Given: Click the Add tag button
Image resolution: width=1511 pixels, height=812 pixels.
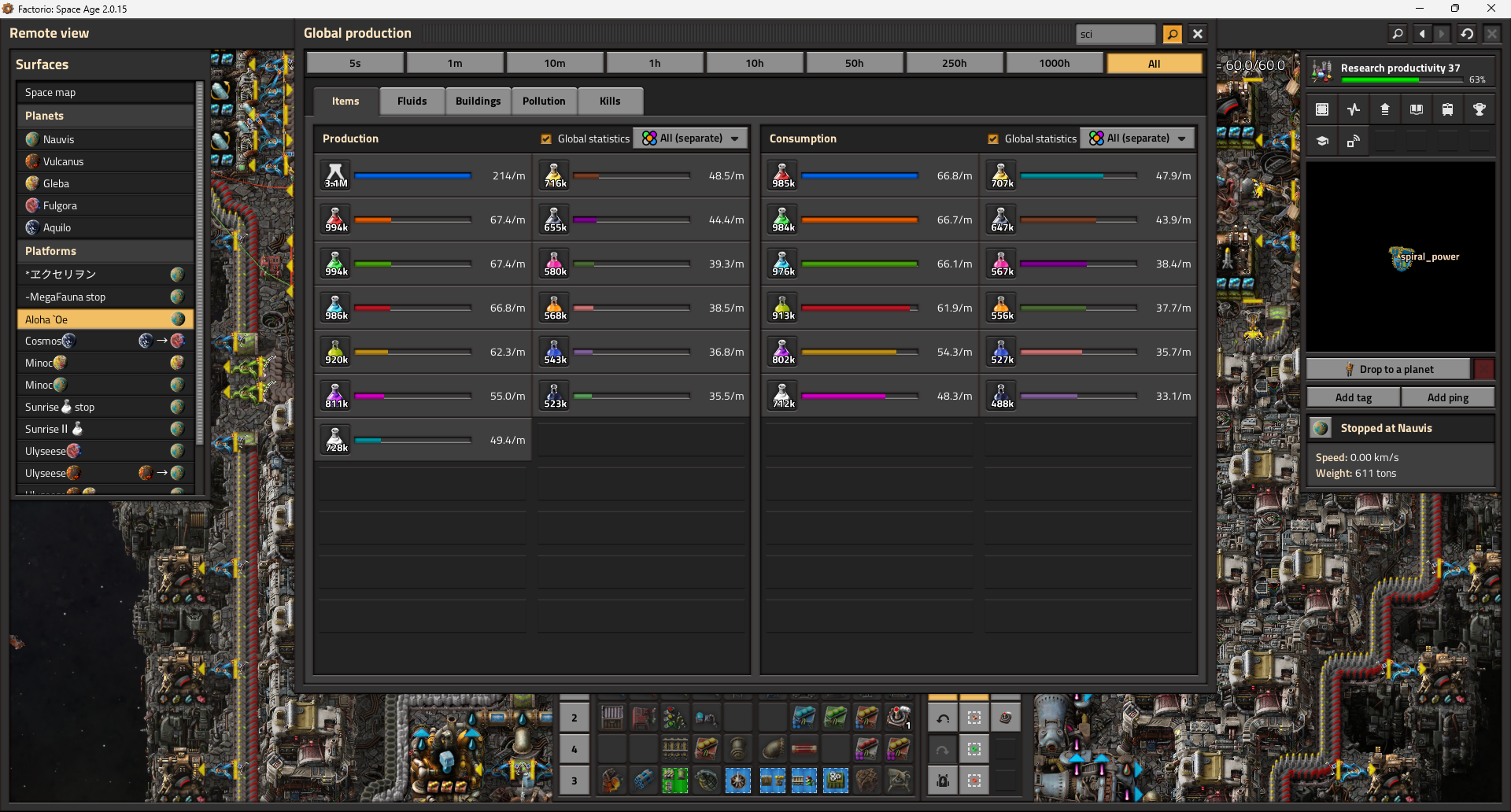Looking at the screenshot, I should click(x=1354, y=397).
